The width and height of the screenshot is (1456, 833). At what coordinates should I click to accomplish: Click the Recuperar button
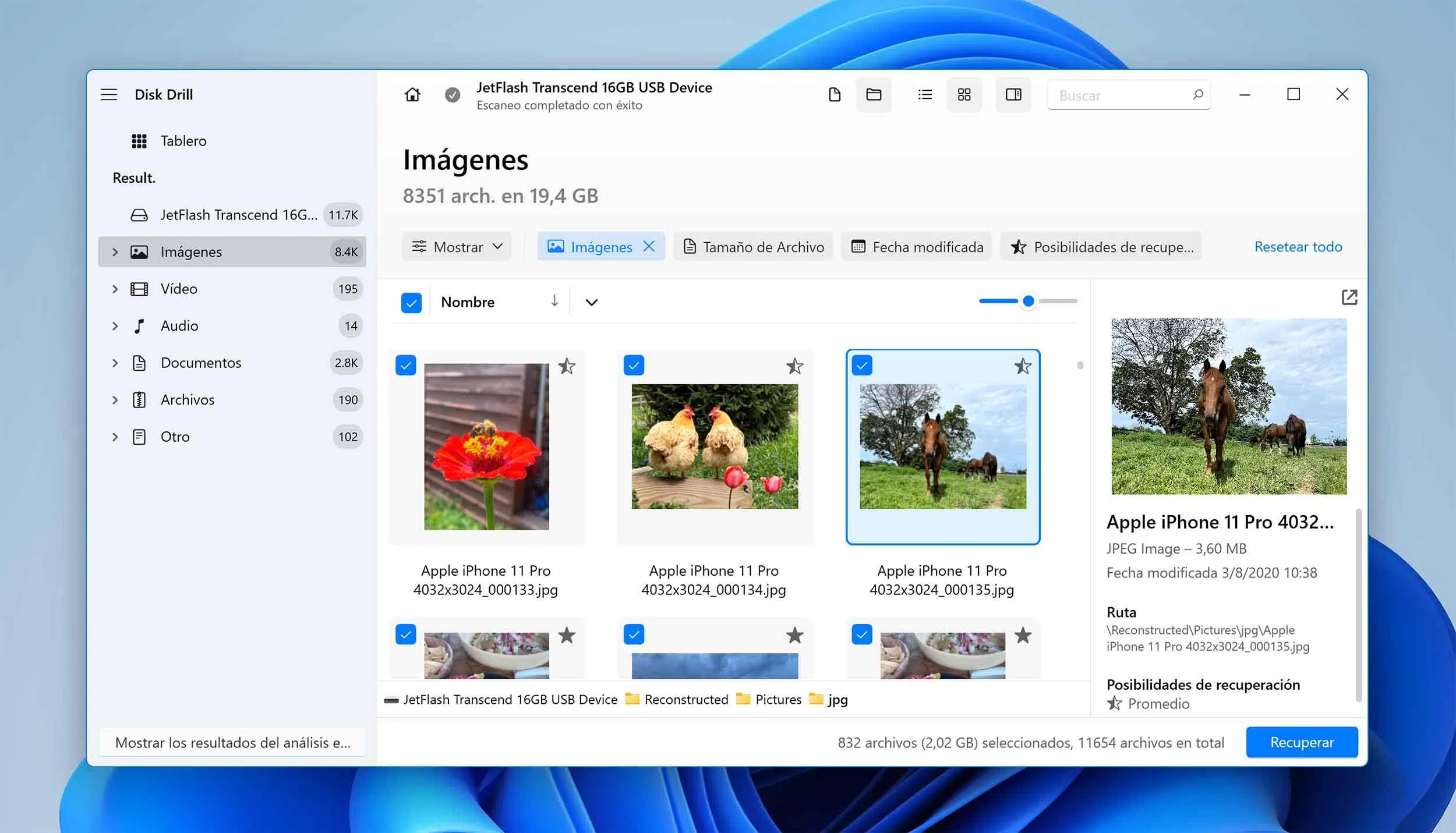click(1301, 742)
